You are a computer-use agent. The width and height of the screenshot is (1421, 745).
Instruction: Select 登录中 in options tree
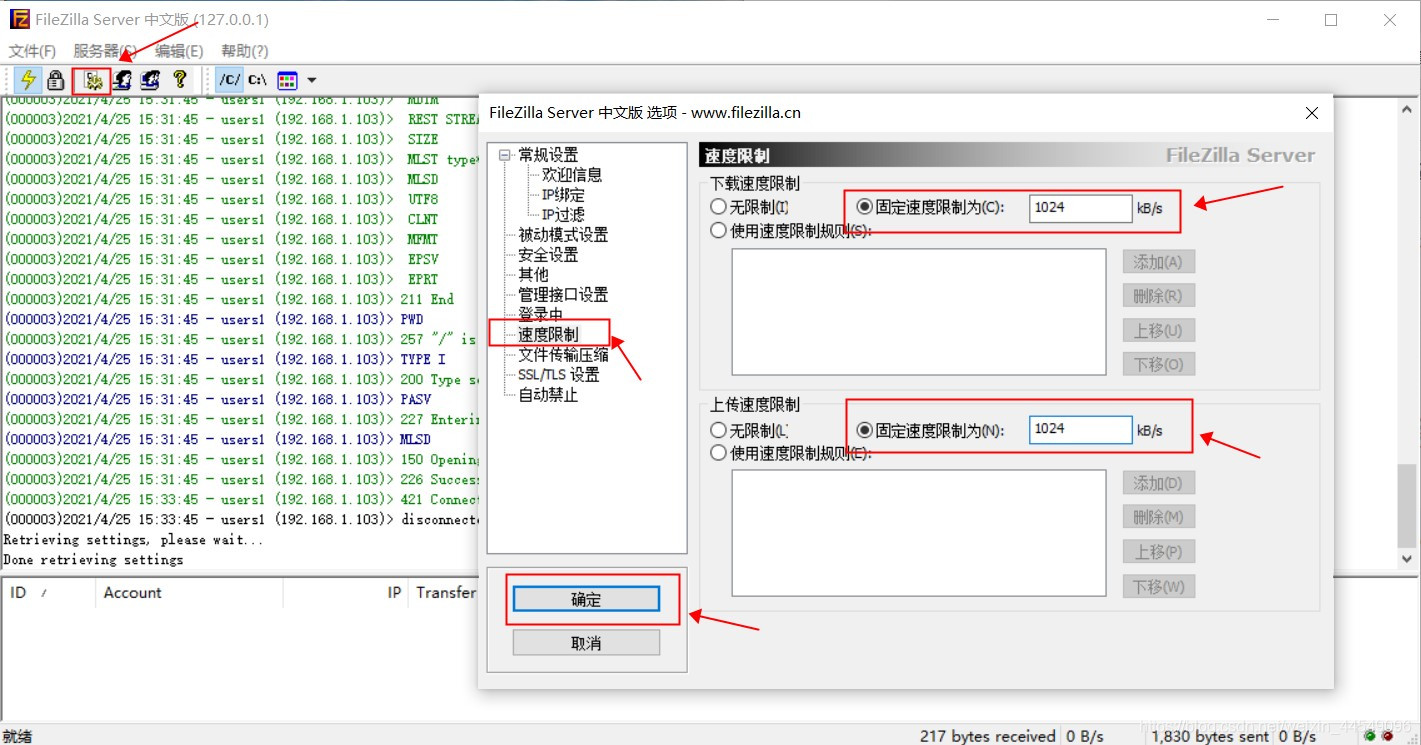541,314
